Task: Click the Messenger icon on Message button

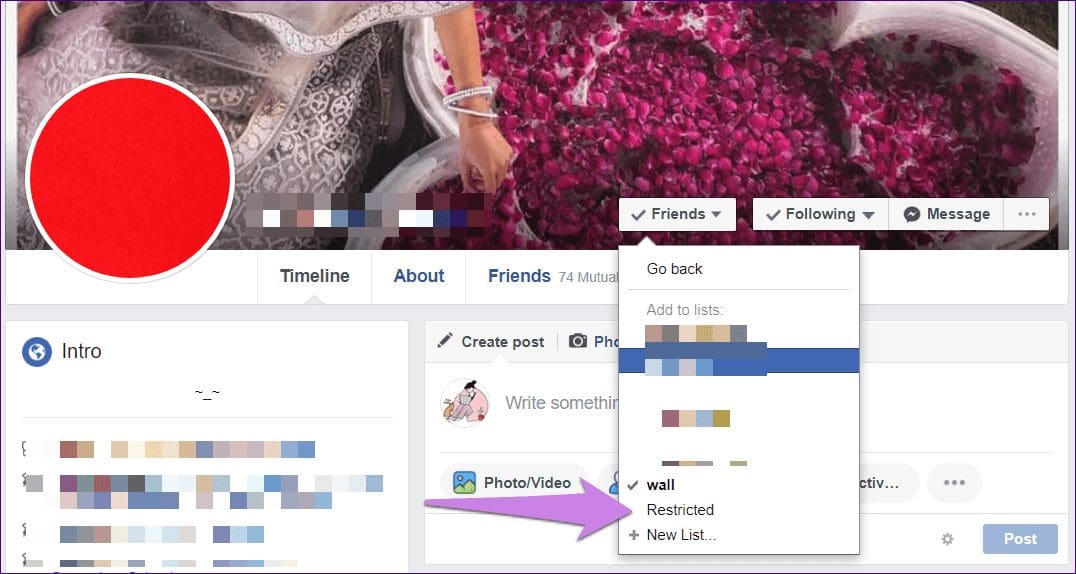Action: [911, 214]
